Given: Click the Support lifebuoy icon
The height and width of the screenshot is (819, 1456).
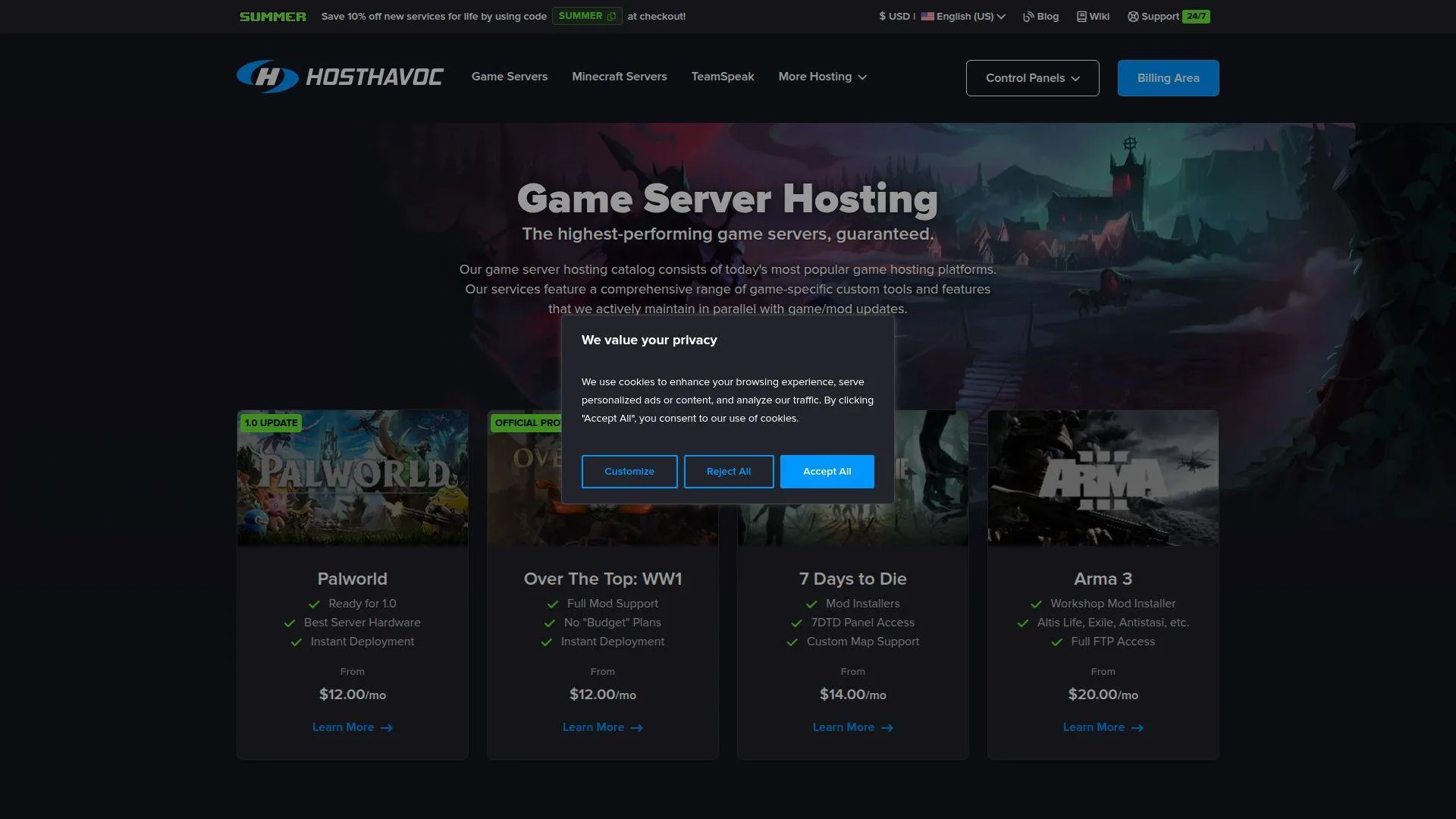Looking at the screenshot, I should tap(1133, 17).
